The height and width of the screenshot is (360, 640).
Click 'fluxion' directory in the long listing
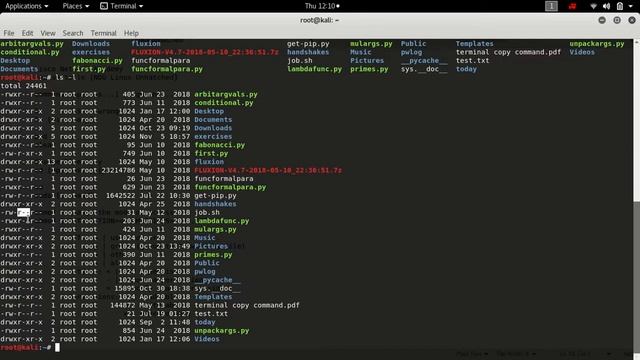pos(209,162)
